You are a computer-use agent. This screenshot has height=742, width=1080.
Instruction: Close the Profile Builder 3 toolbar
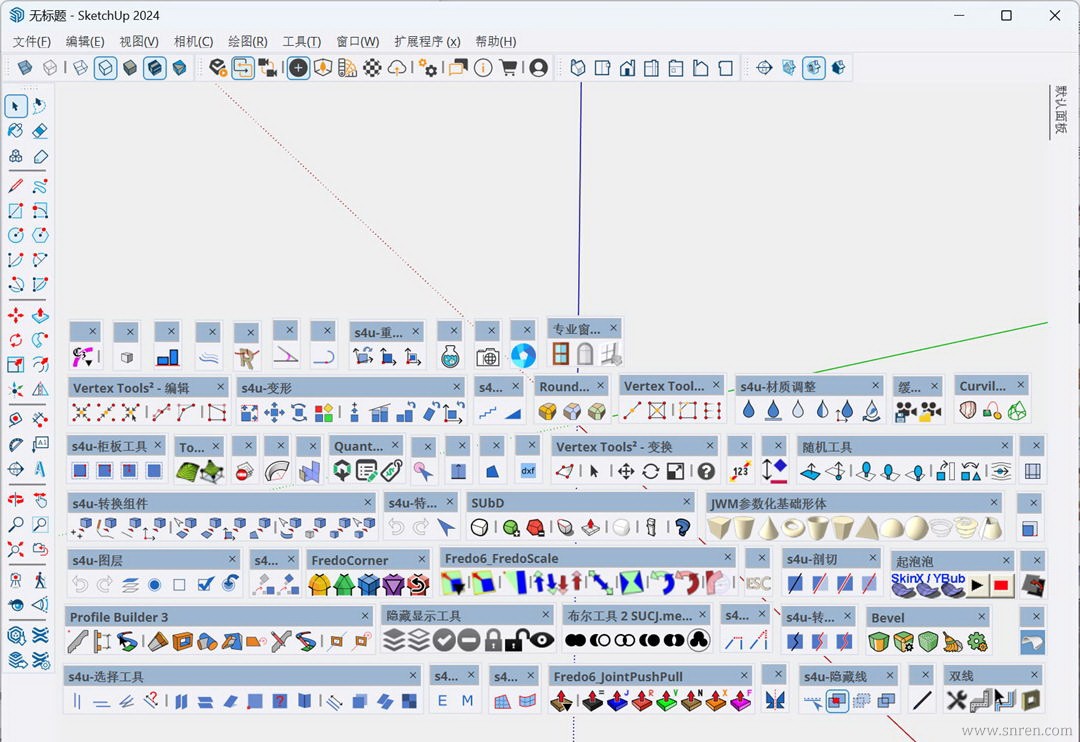pyautogui.click(x=364, y=615)
